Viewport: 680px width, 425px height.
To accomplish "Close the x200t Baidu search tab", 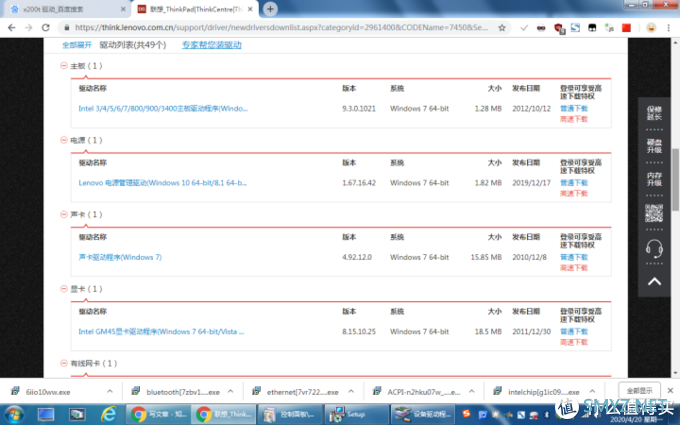I will 123,9.
